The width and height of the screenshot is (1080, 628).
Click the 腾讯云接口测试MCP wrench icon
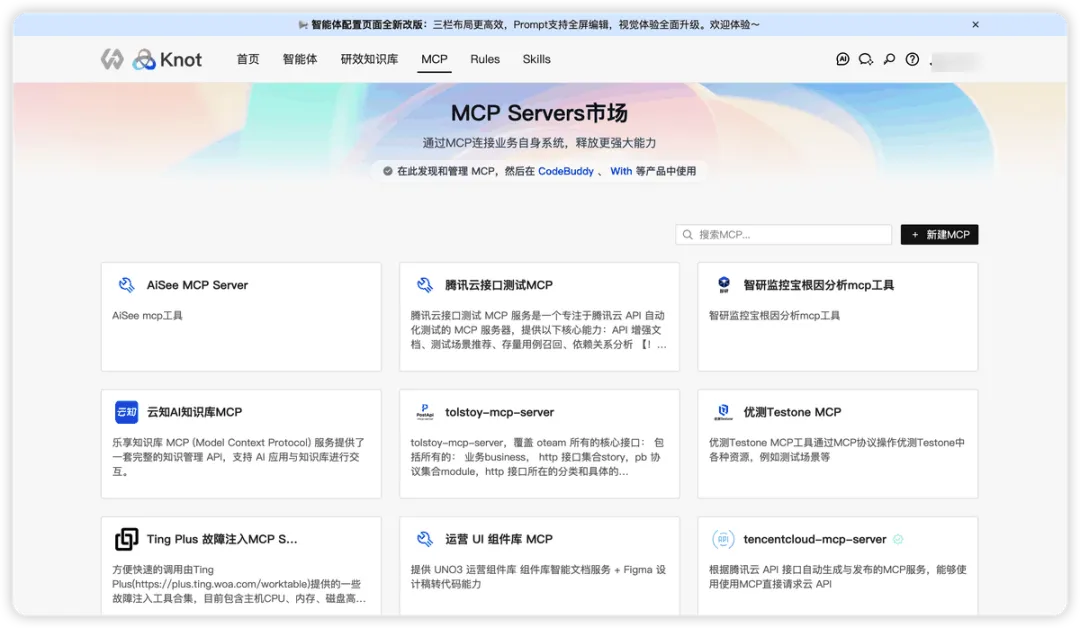point(425,285)
